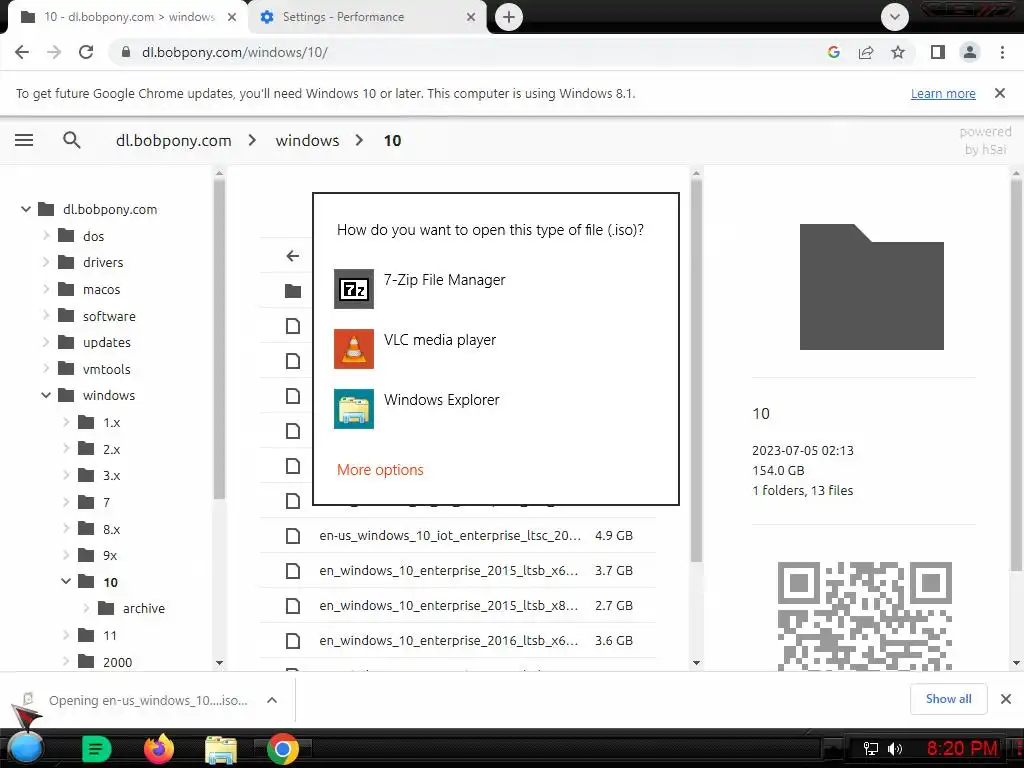Viewport: 1024px width, 768px height.
Task: Click the file list vertical scrollbar
Action: 696,370
